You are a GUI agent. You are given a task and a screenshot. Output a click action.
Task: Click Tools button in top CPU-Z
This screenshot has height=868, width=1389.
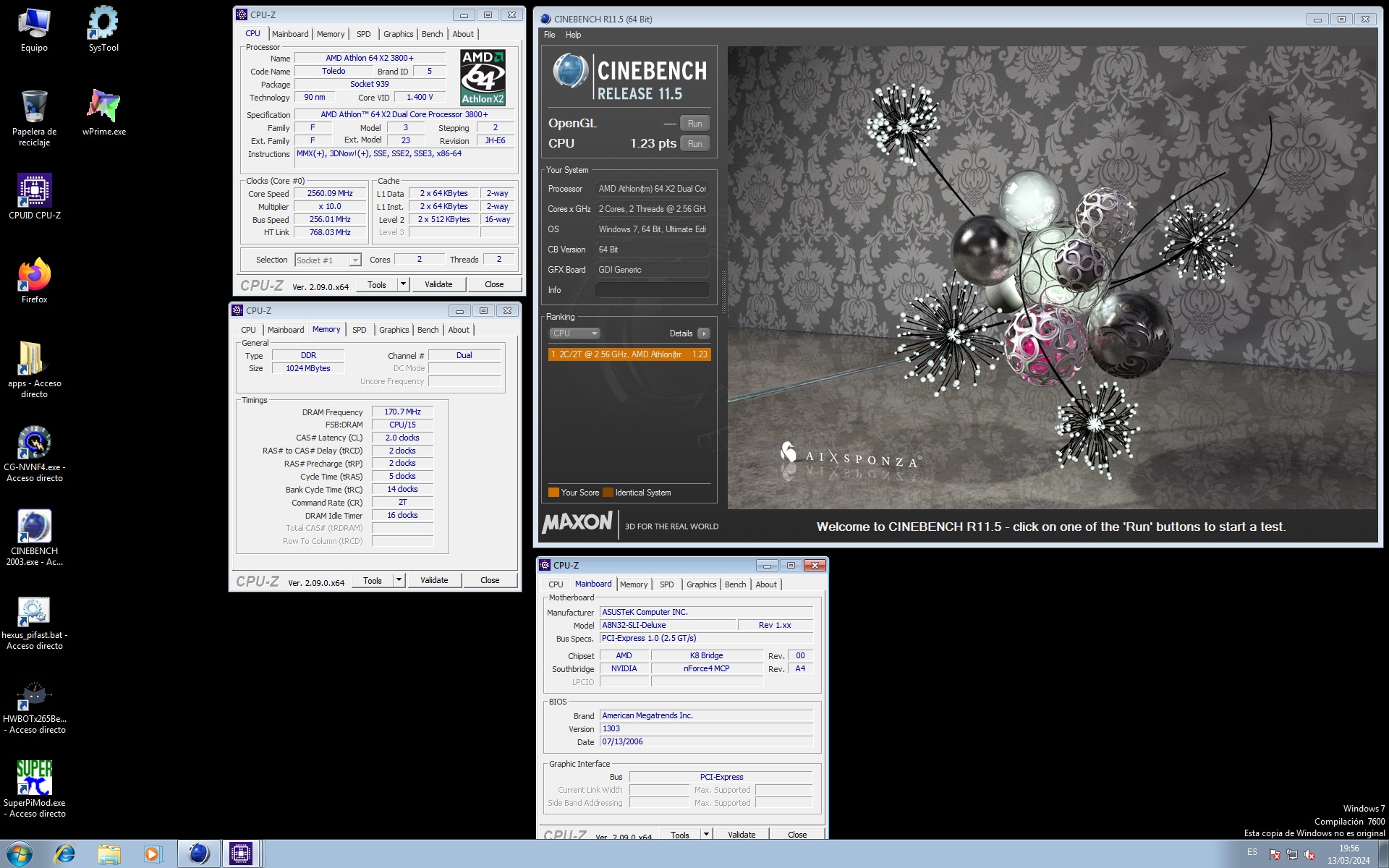tap(377, 284)
